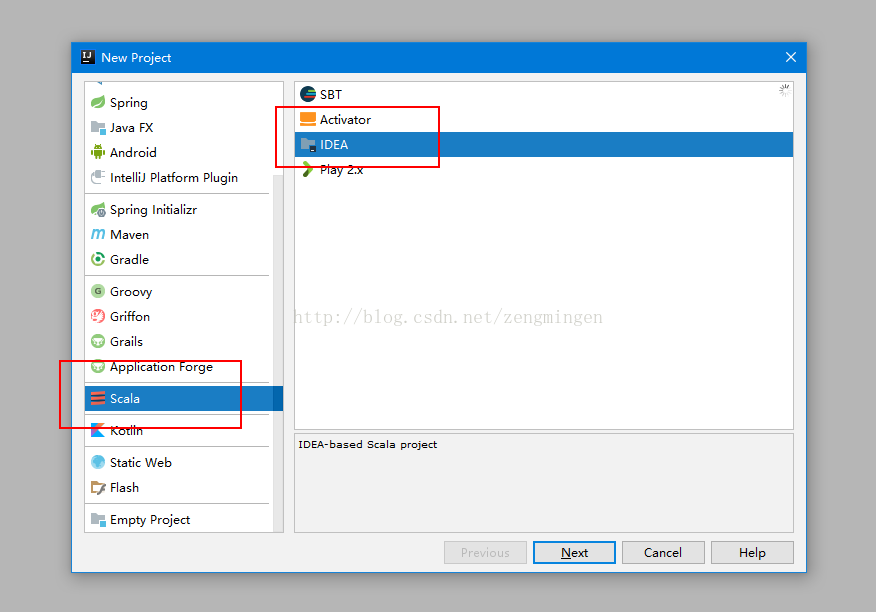Click the Kotlin icon

98,430
